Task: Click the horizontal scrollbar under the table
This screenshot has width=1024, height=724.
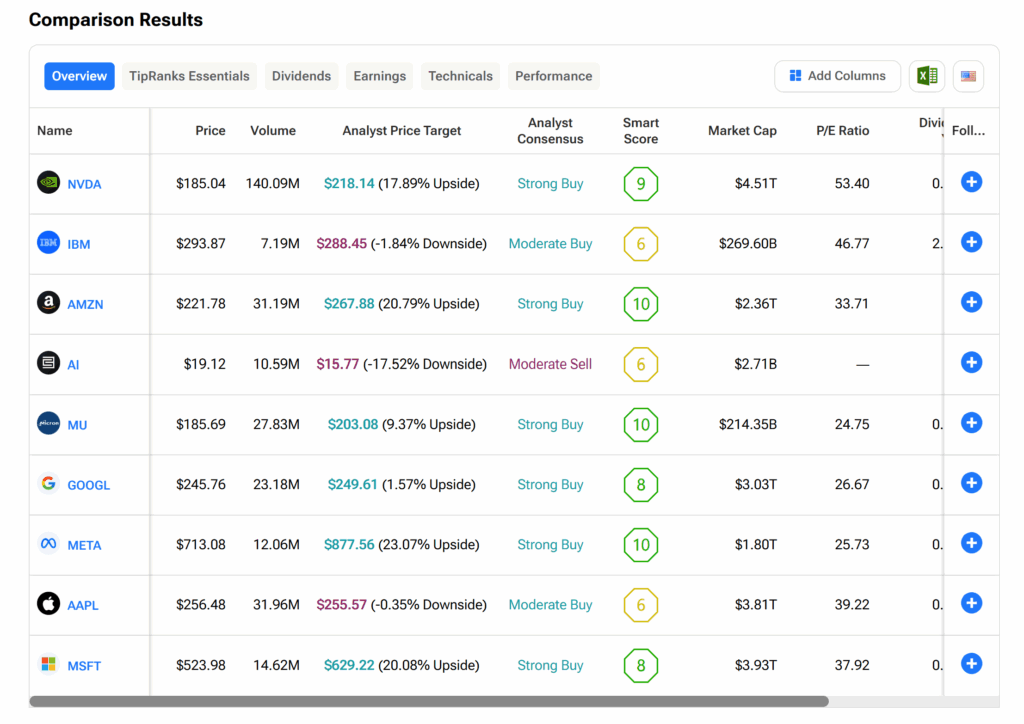Action: pos(428,702)
